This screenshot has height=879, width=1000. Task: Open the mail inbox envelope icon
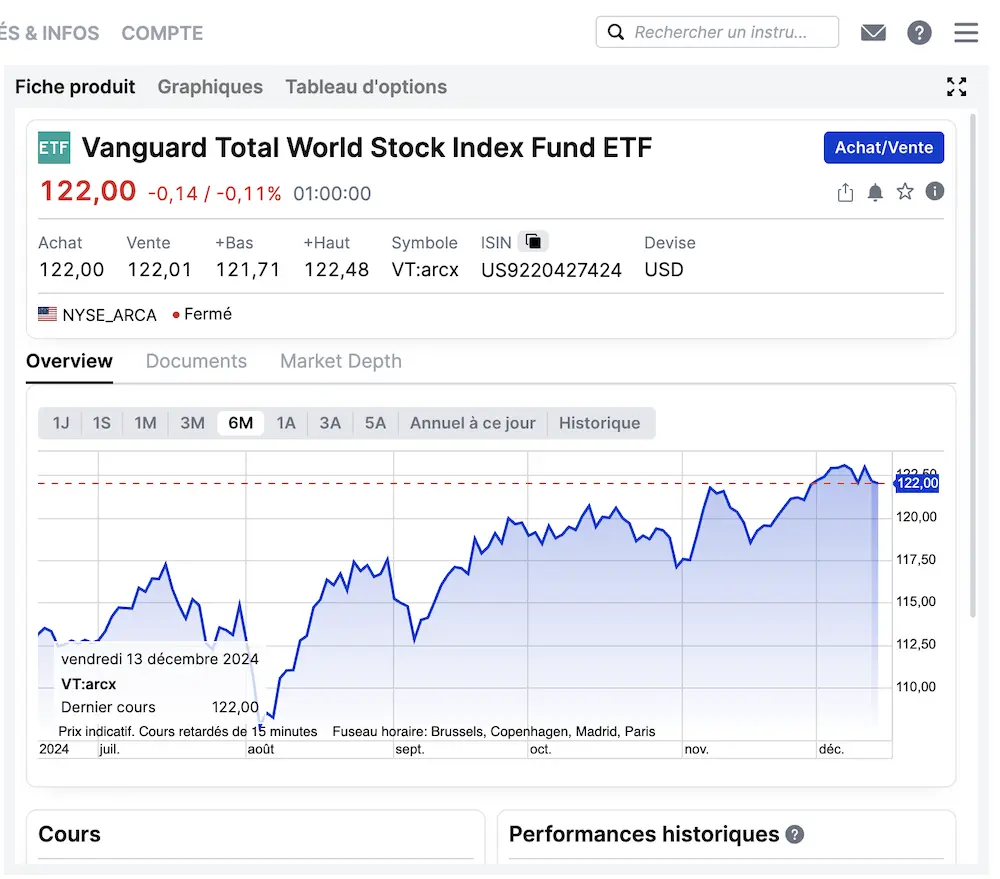coord(873,33)
